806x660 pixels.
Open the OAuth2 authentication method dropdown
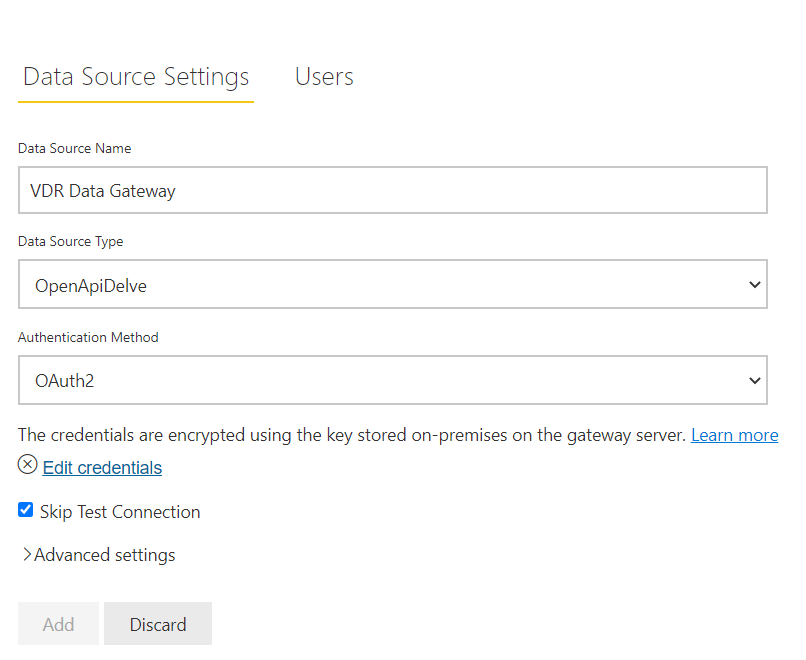[393, 380]
